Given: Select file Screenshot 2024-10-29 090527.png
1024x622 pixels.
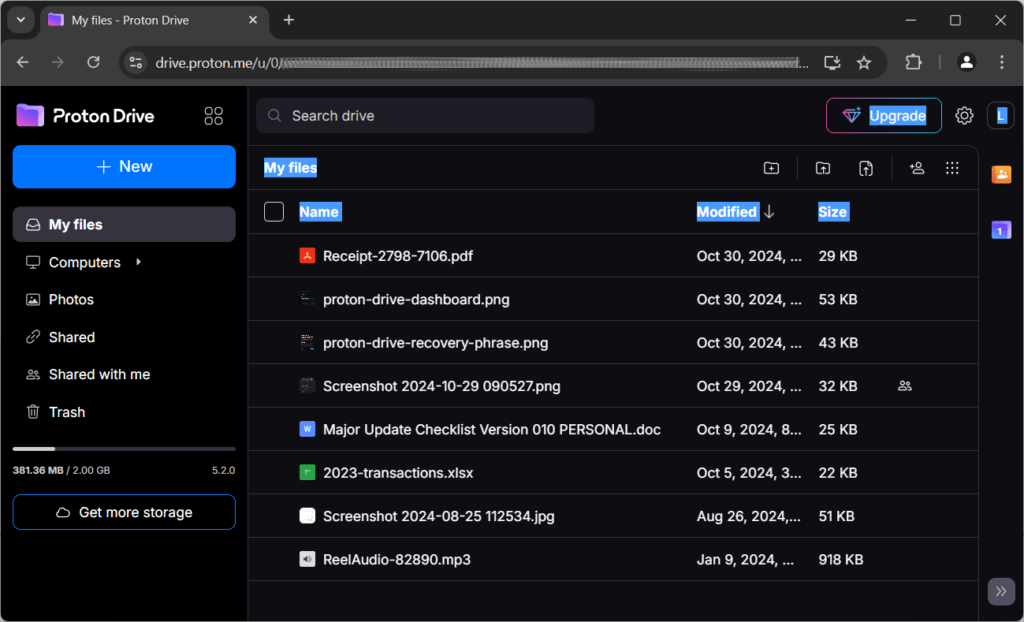Looking at the screenshot, I should point(613,386).
